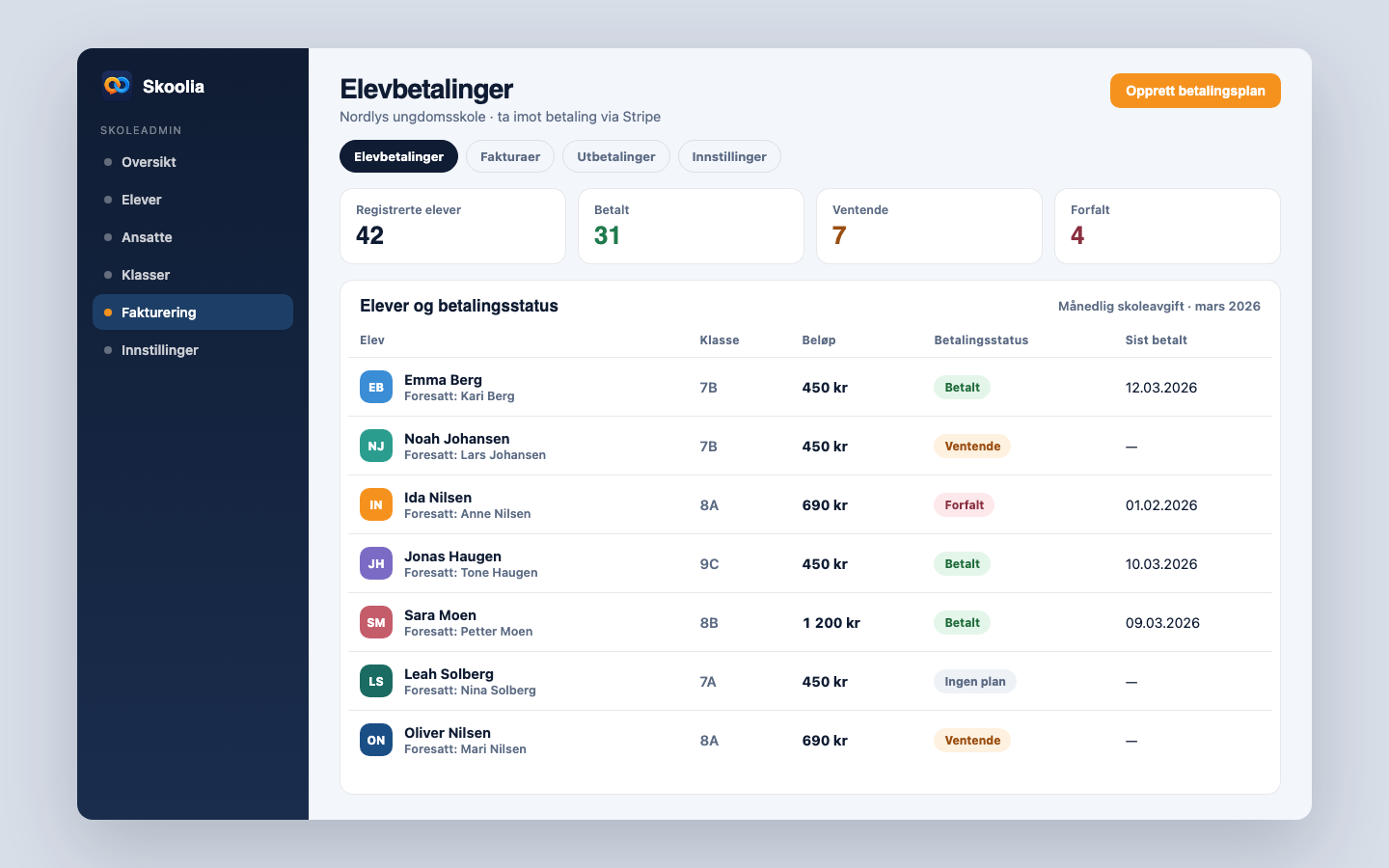The image size is (1389, 868).
Task: Click Jonas Haugen's JH avatar
Action: click(376, 563)
